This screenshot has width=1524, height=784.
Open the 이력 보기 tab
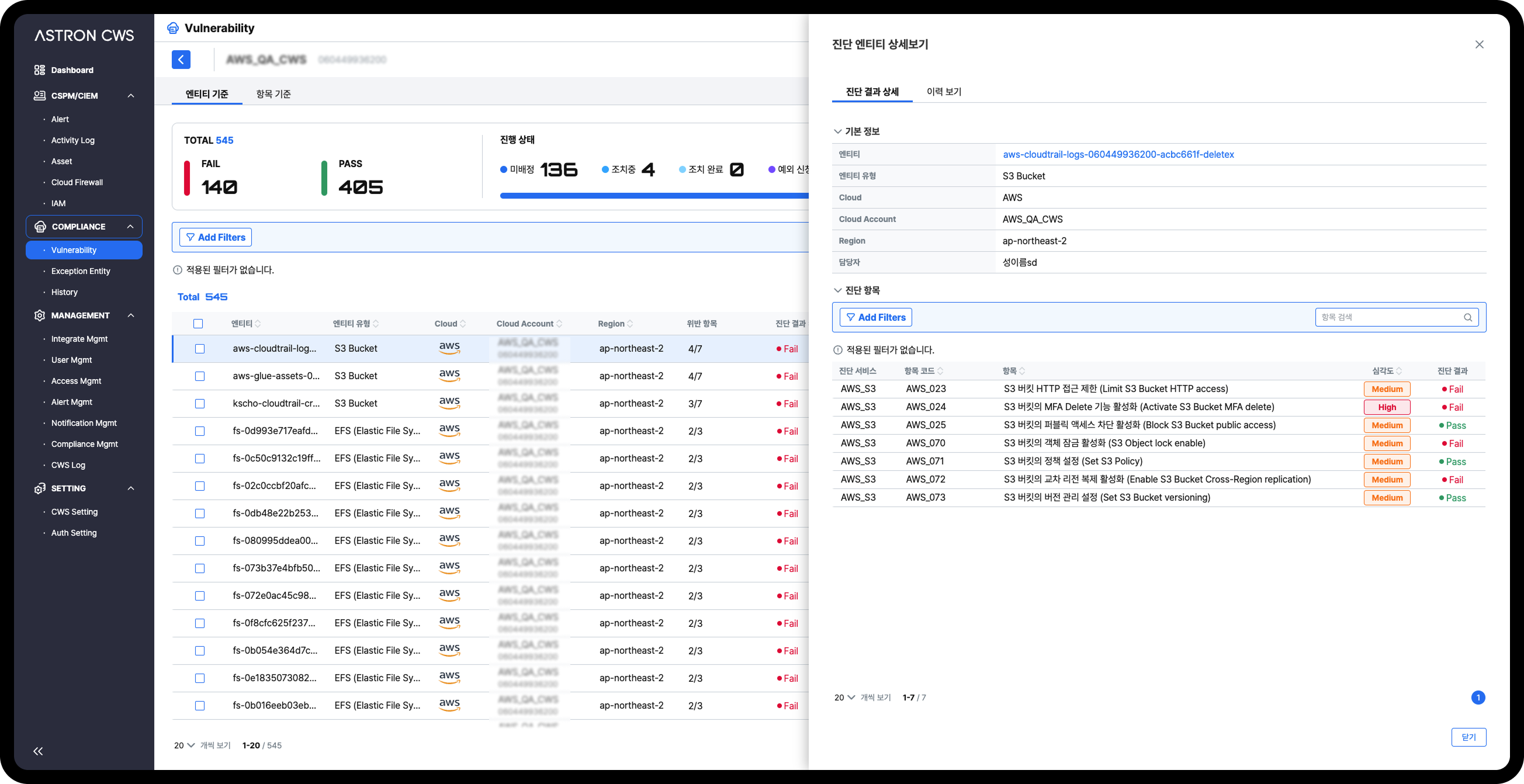(944, 92)
